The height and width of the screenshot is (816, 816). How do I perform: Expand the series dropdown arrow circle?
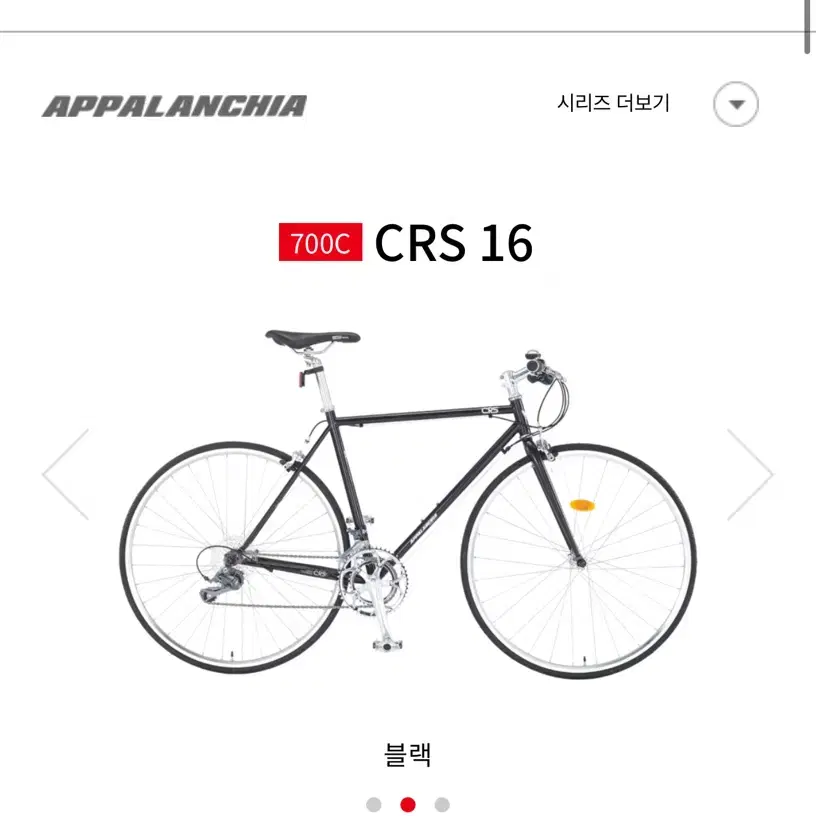pos(735,104)
